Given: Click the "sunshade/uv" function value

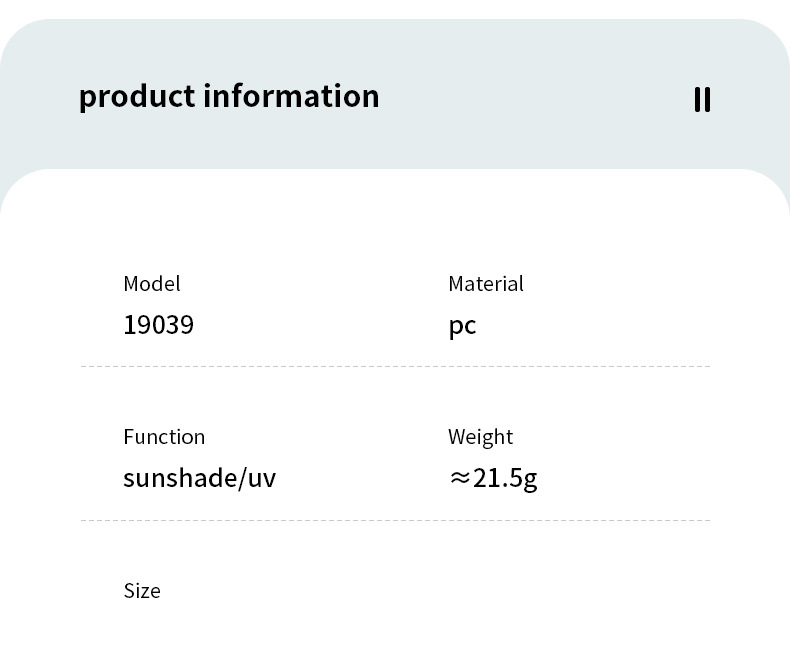Looking at the screenshot, I should (x=199, y=478).
